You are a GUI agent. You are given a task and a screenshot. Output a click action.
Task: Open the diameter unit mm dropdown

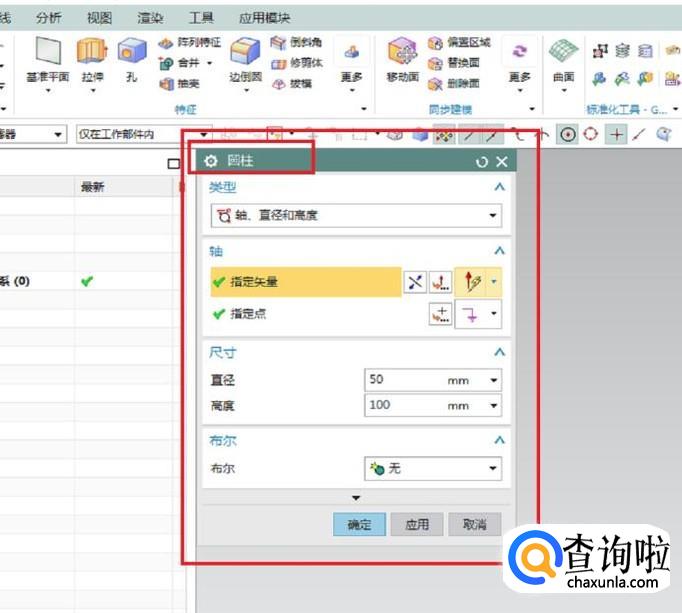click(493, 380)
